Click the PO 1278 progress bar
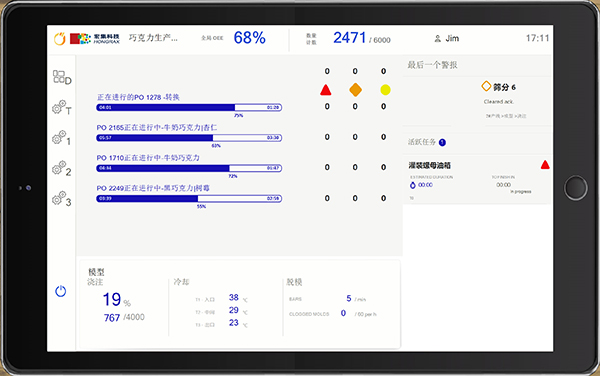600x376 pixels. pos(189,107)
